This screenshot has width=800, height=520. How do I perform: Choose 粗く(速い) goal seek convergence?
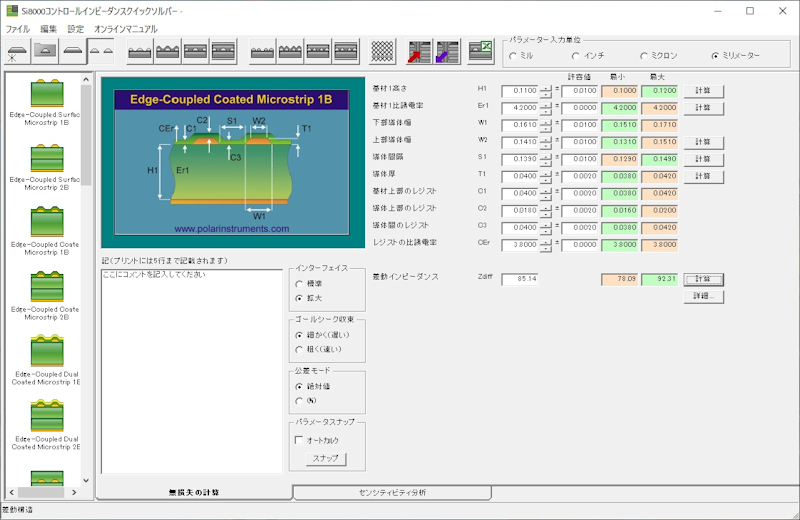[x=298, y=349]
